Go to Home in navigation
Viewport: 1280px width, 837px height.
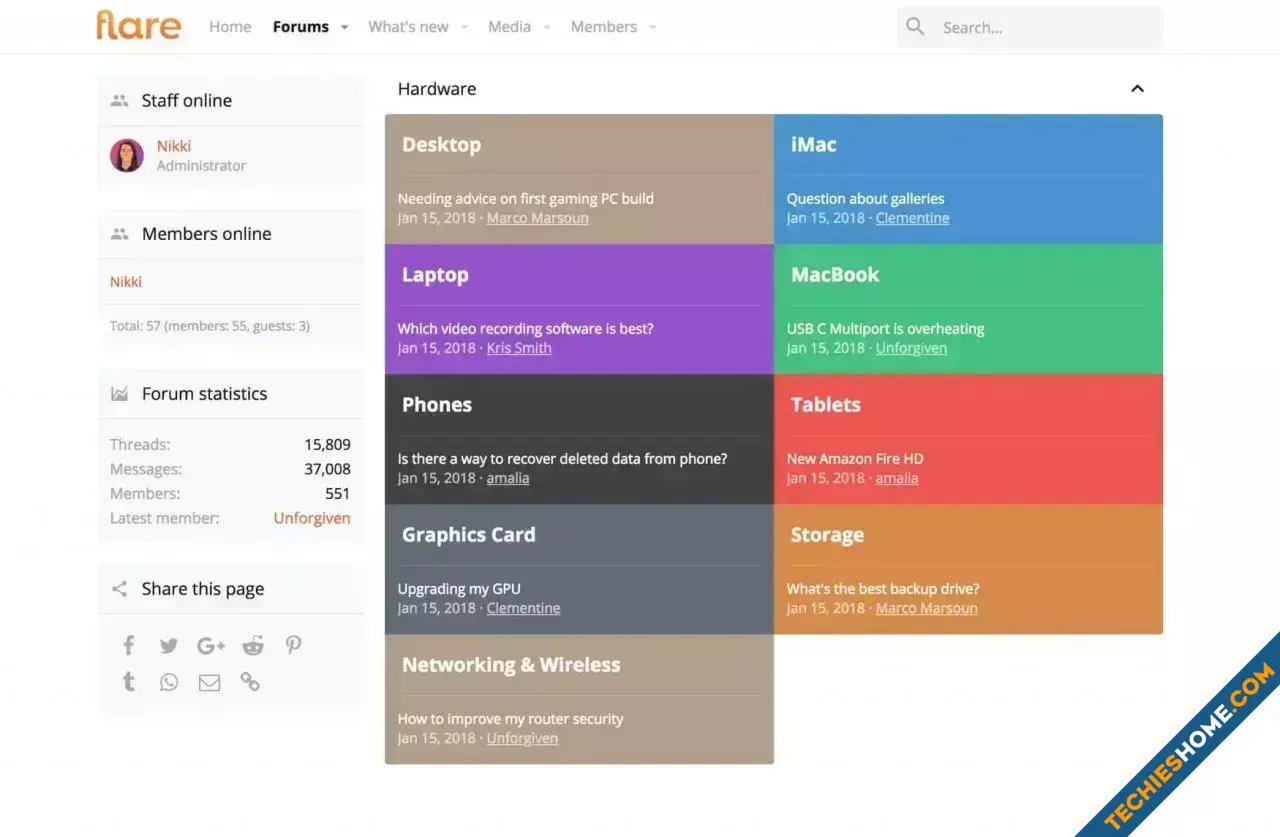[x=230, y=27]
